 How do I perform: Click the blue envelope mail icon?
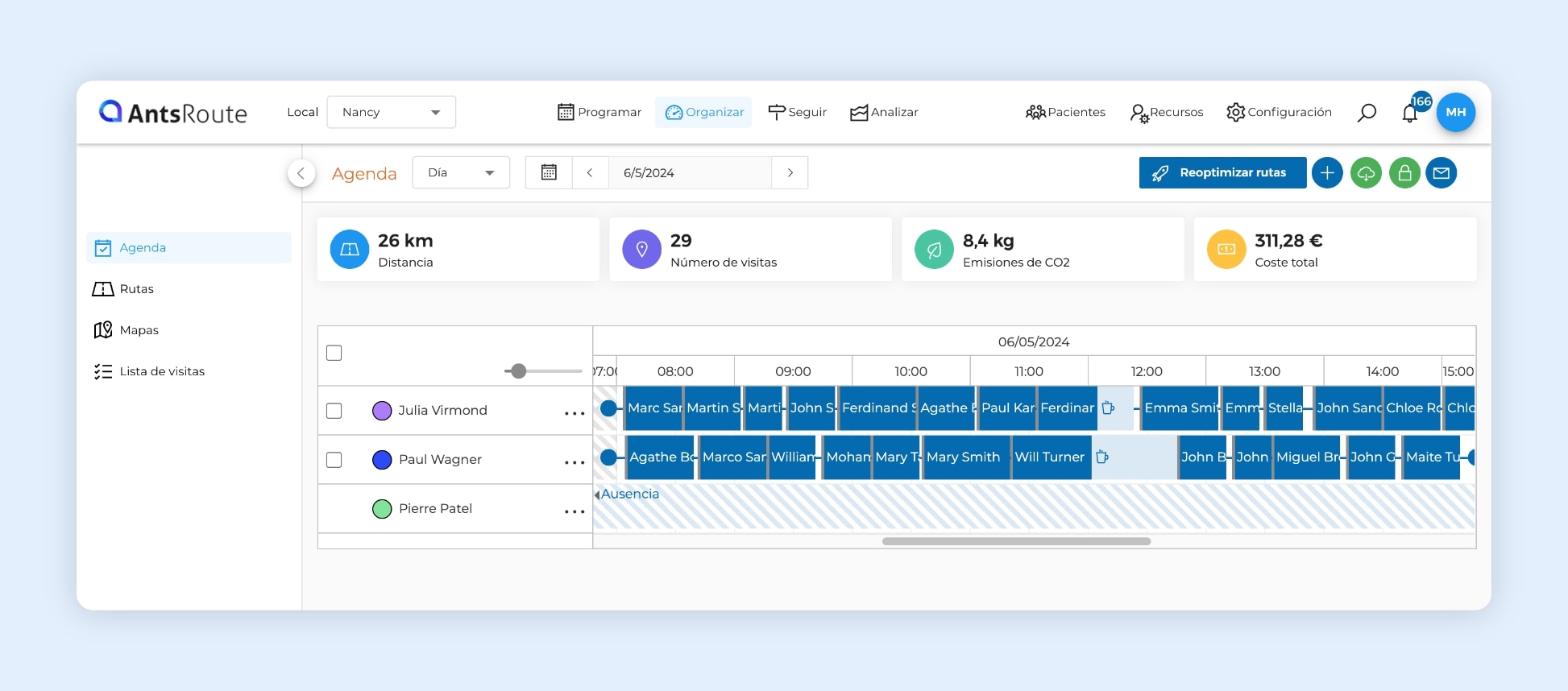(x=1441, y=173)
